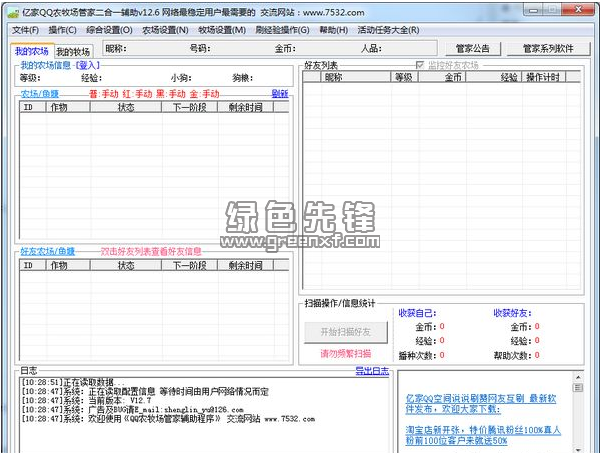Open the 农场设置(N) menu

(165, 30)
